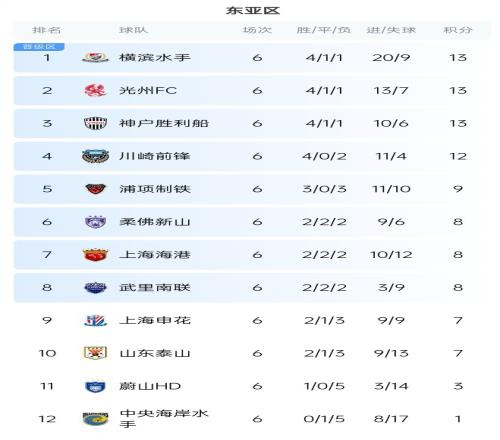This screenshot has height=440, width=500.
Task: Open the 山东泰山 orange crest
Action: (95, 353)
